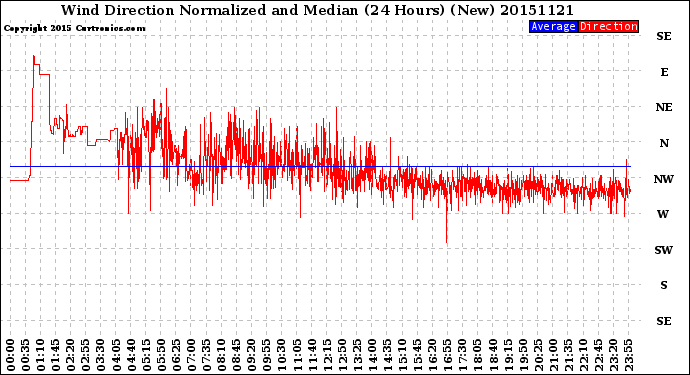Click the 02:20 time axis label
The image size is (690, 375).
pyautogui.click(x=71, y=355)
